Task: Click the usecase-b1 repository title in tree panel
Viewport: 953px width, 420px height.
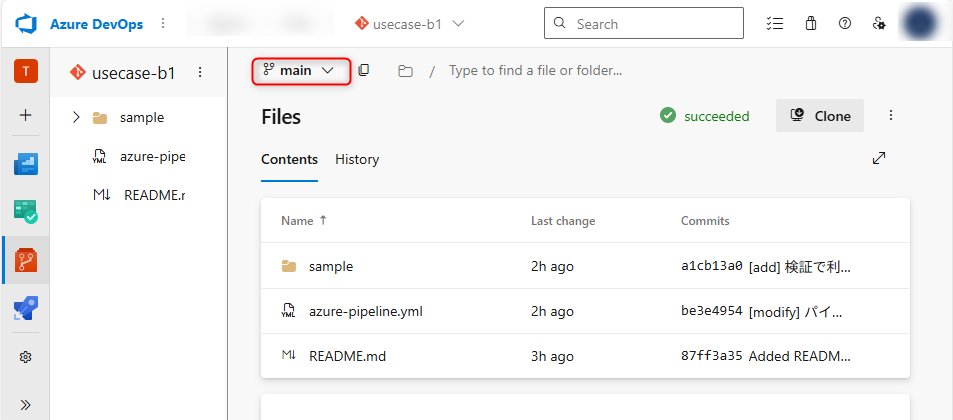Action: click(133, 74)
